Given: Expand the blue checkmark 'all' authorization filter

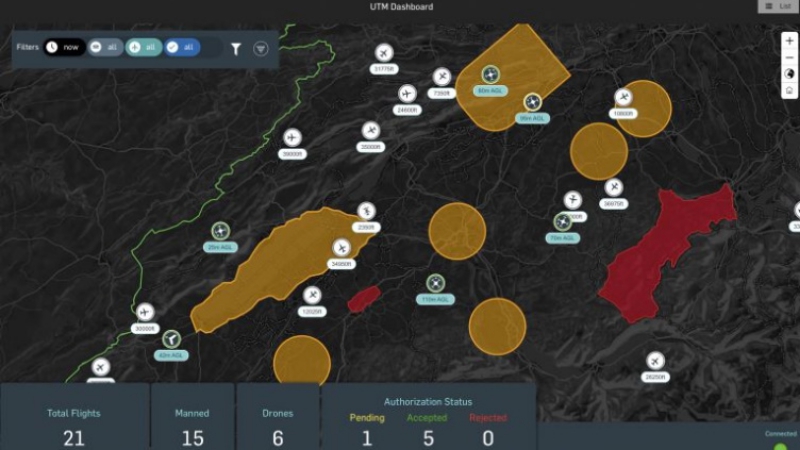Looking at the screenshot, I should click(182, 47).
